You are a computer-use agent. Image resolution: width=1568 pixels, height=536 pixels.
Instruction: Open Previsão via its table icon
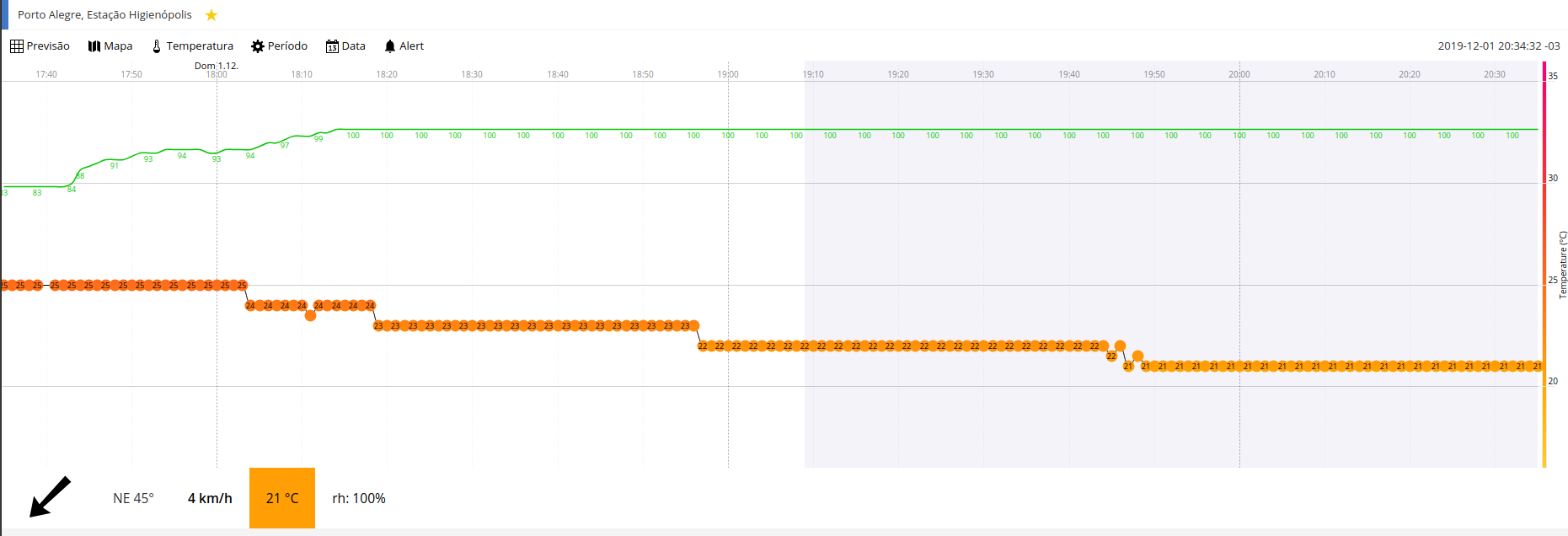(16, 46)
